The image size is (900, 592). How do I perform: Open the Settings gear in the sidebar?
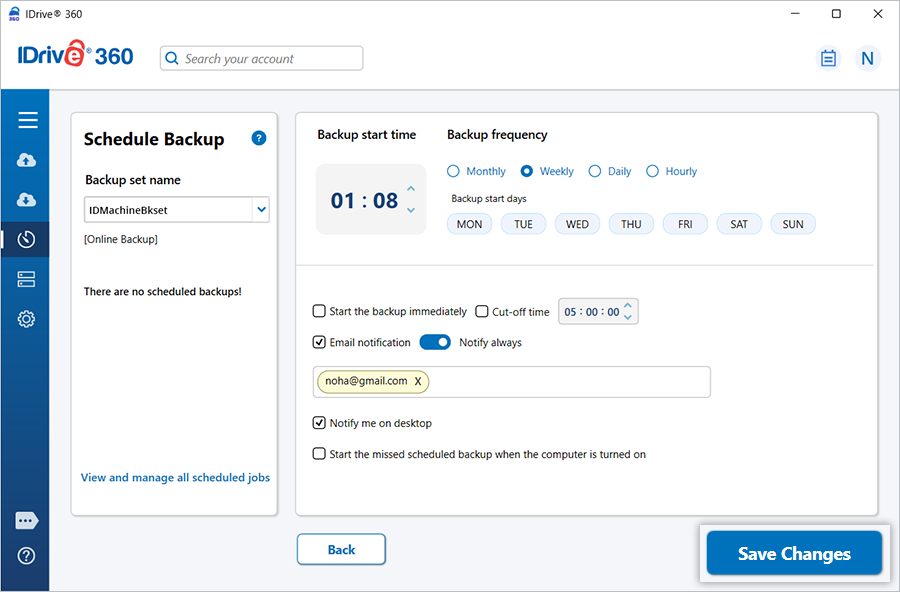click(27, 319)
